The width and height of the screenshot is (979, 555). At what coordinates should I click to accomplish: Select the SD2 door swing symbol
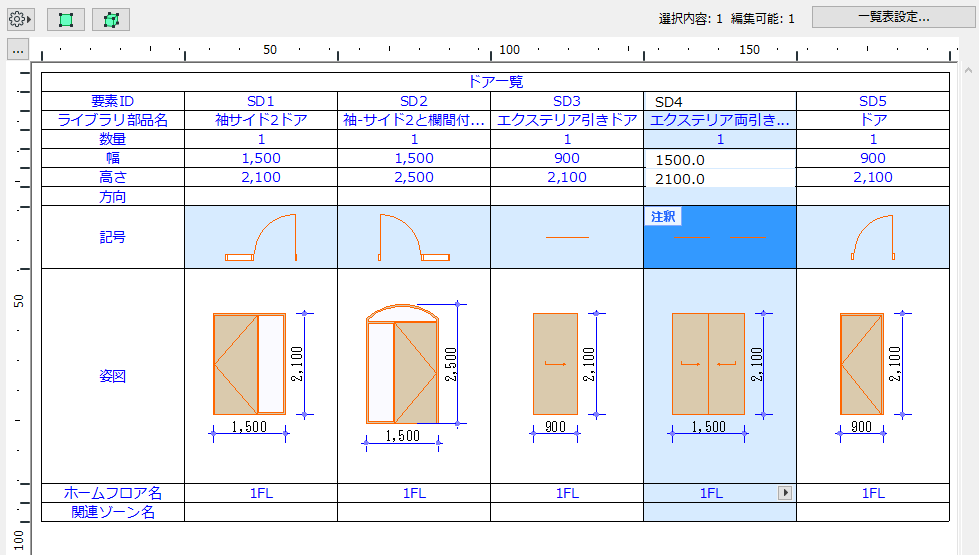(x=414, y=237)
